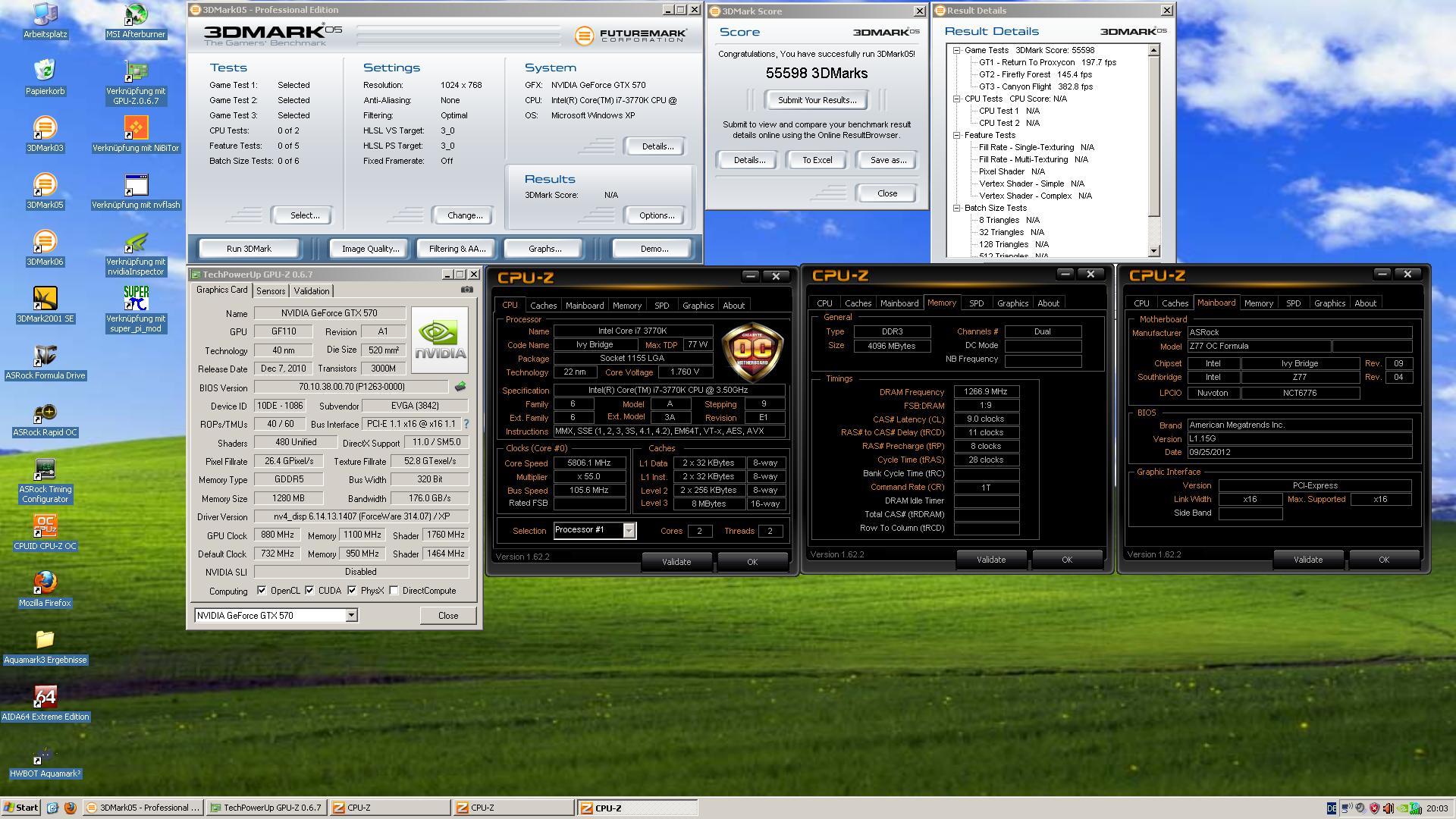Viewport: 1456px width, 819px height.
Task: Click the BIOS save chip icon in GPU-Z
Action: tap(460, 387)
